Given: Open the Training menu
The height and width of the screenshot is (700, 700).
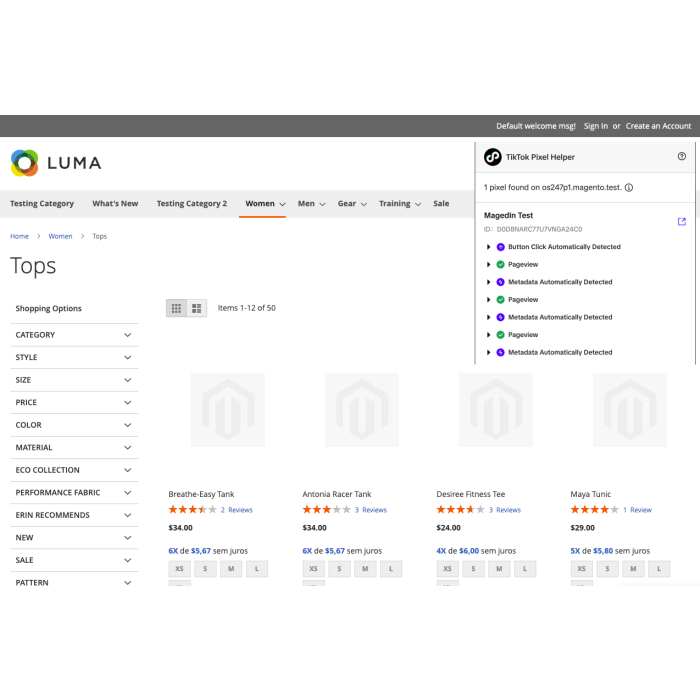Looking at the screenshot, I should pos(400,204).
